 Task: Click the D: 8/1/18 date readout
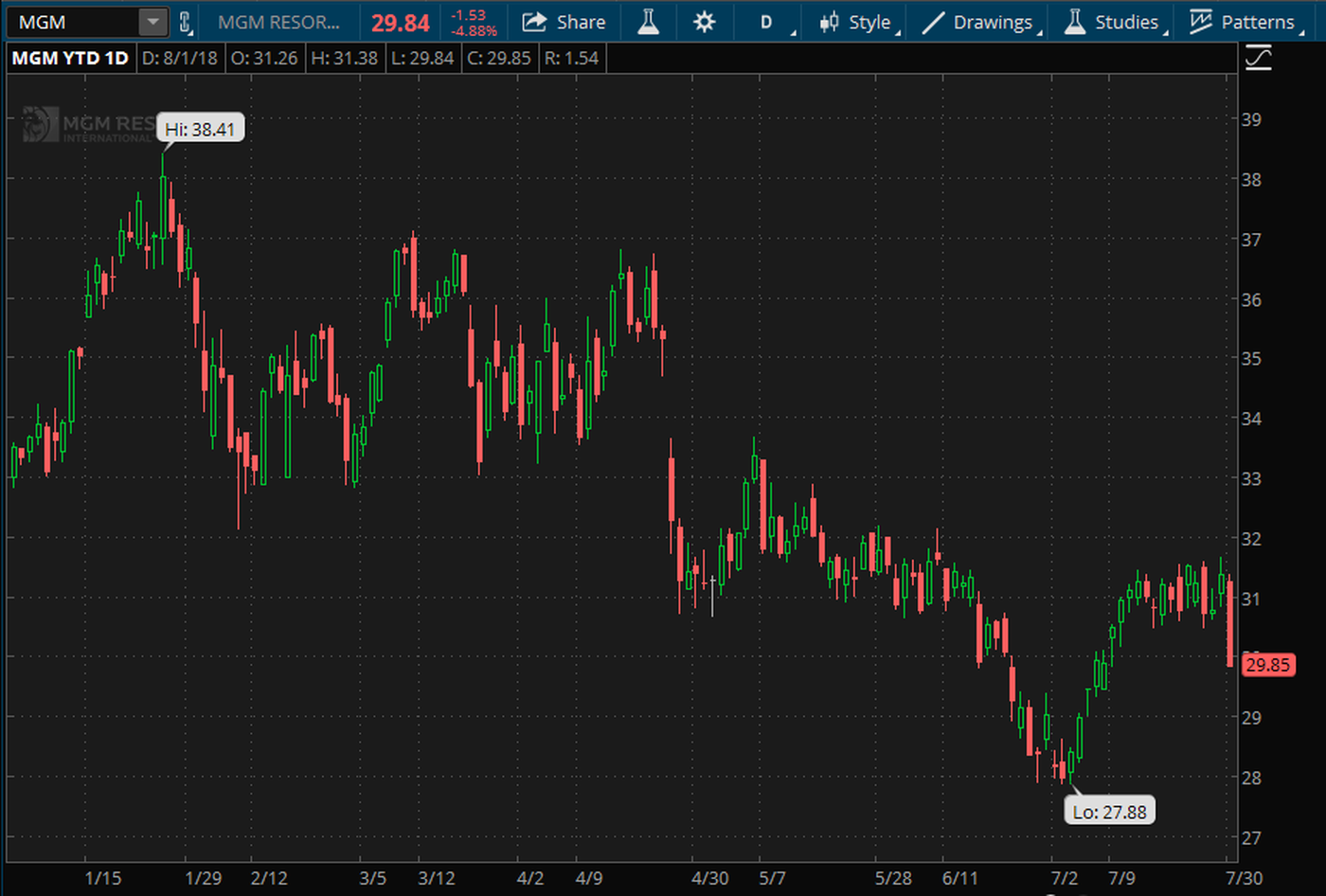[179, 58]
